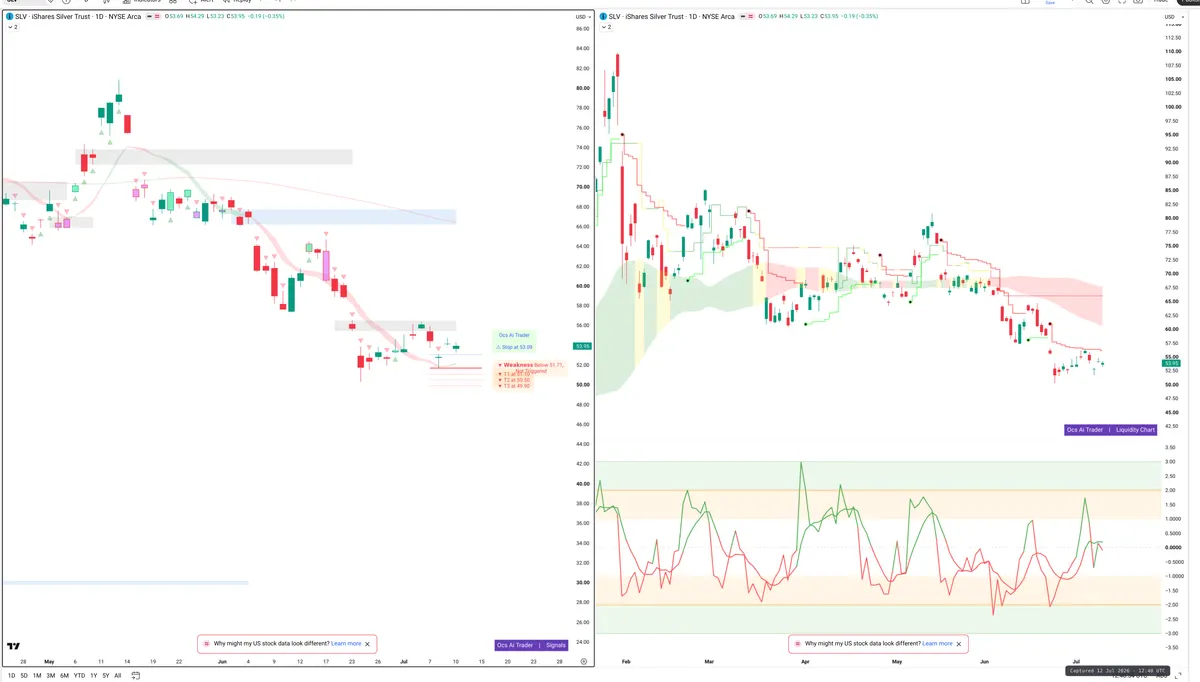Click flag icon in left chart data notice
1200x682 pixels.
click(x=207, y=644)
